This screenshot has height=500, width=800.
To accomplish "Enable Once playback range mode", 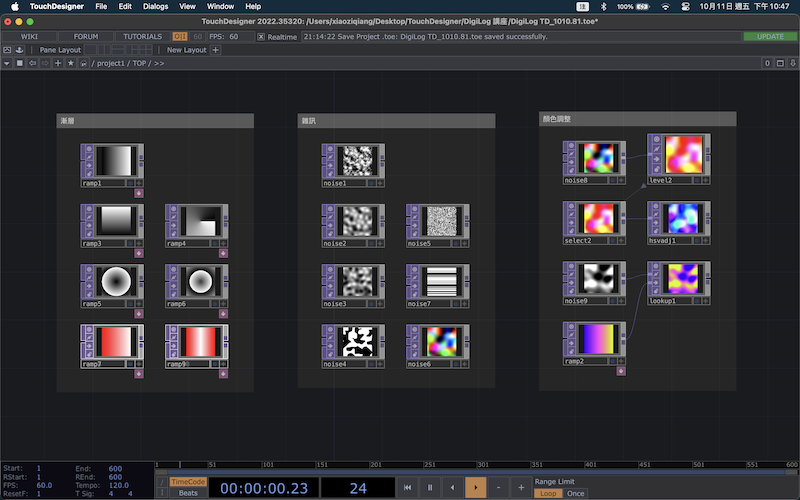I will (576, 493).
